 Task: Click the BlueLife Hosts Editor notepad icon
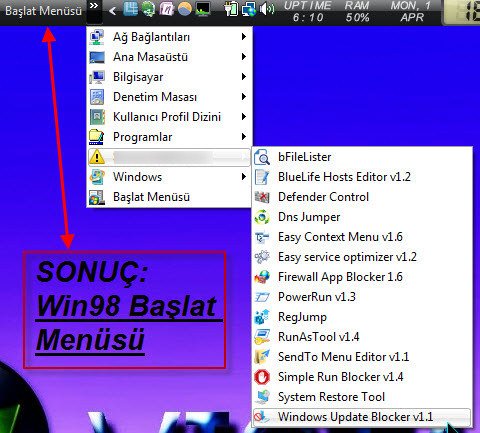coord(262,177)
